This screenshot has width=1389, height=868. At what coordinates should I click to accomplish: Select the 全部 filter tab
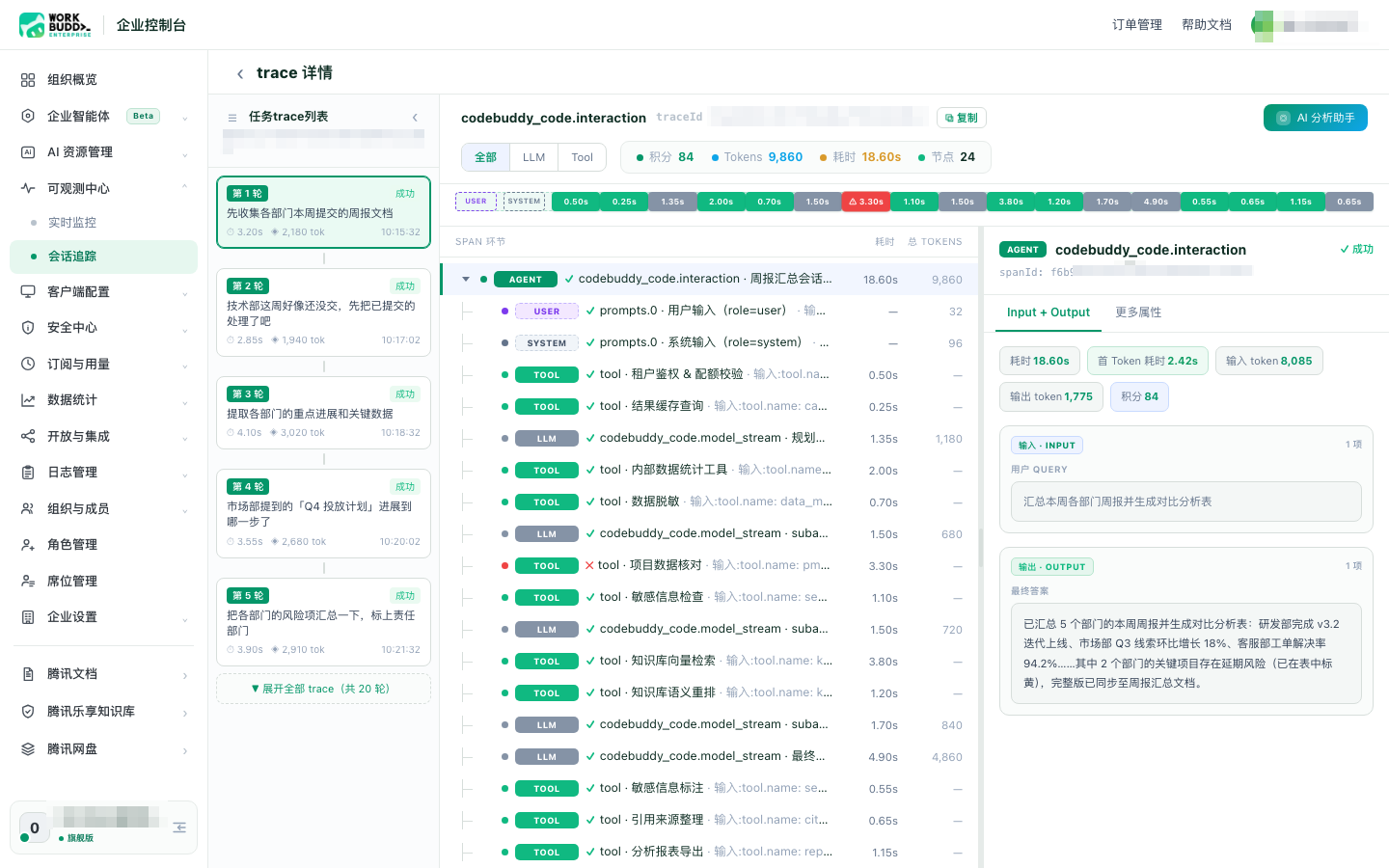coord(485,157)
